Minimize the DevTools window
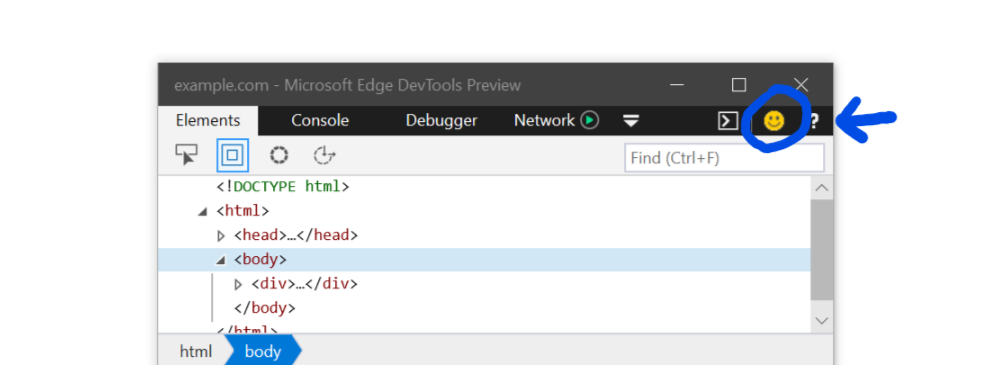 [677, 84]
